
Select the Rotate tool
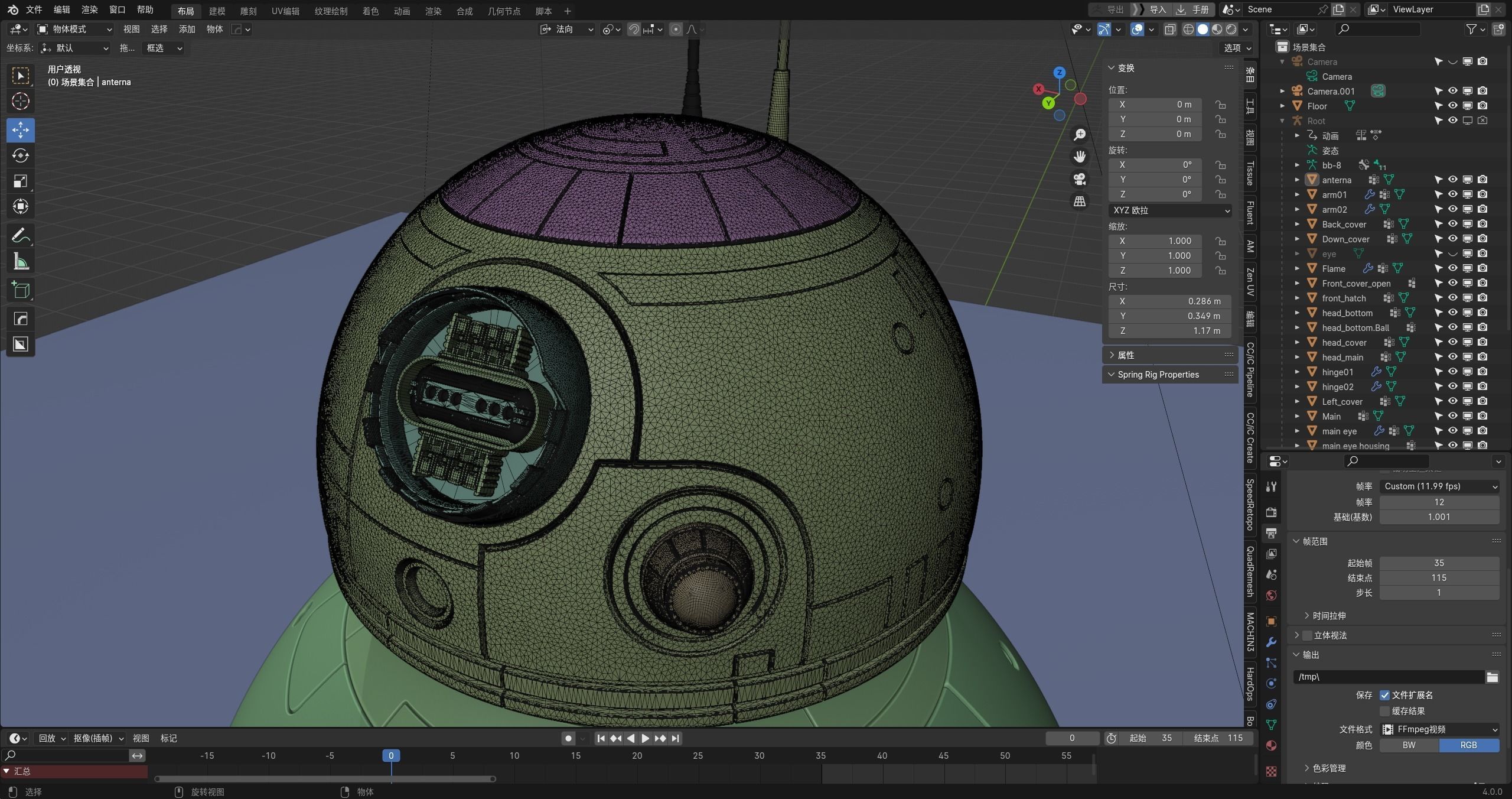point(21,155)
